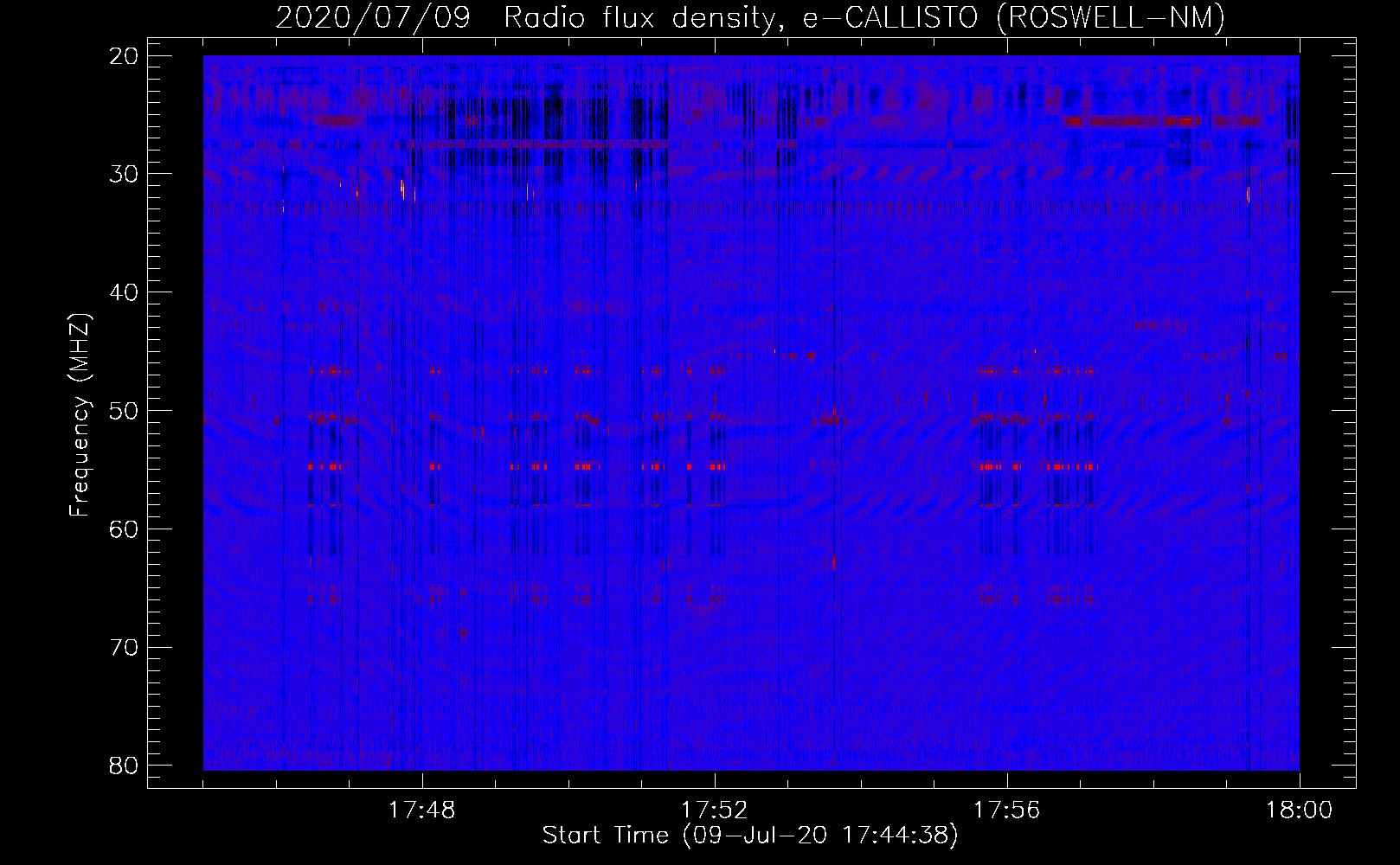Click the 60 MHz frequency tick label

(124, 529)
